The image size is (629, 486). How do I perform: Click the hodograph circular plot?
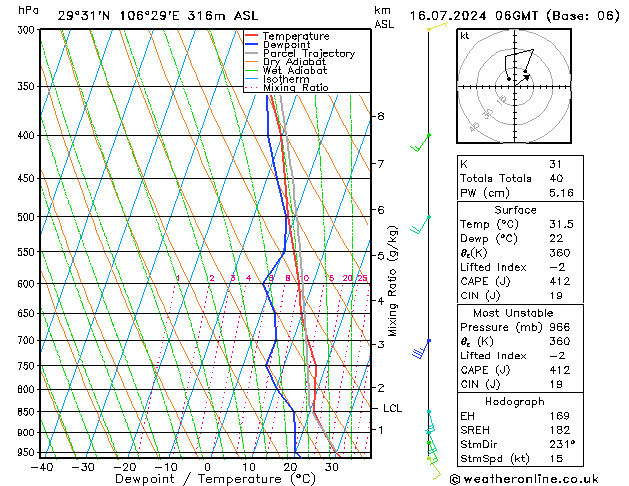pyautogui.click(x=515, y=84)
